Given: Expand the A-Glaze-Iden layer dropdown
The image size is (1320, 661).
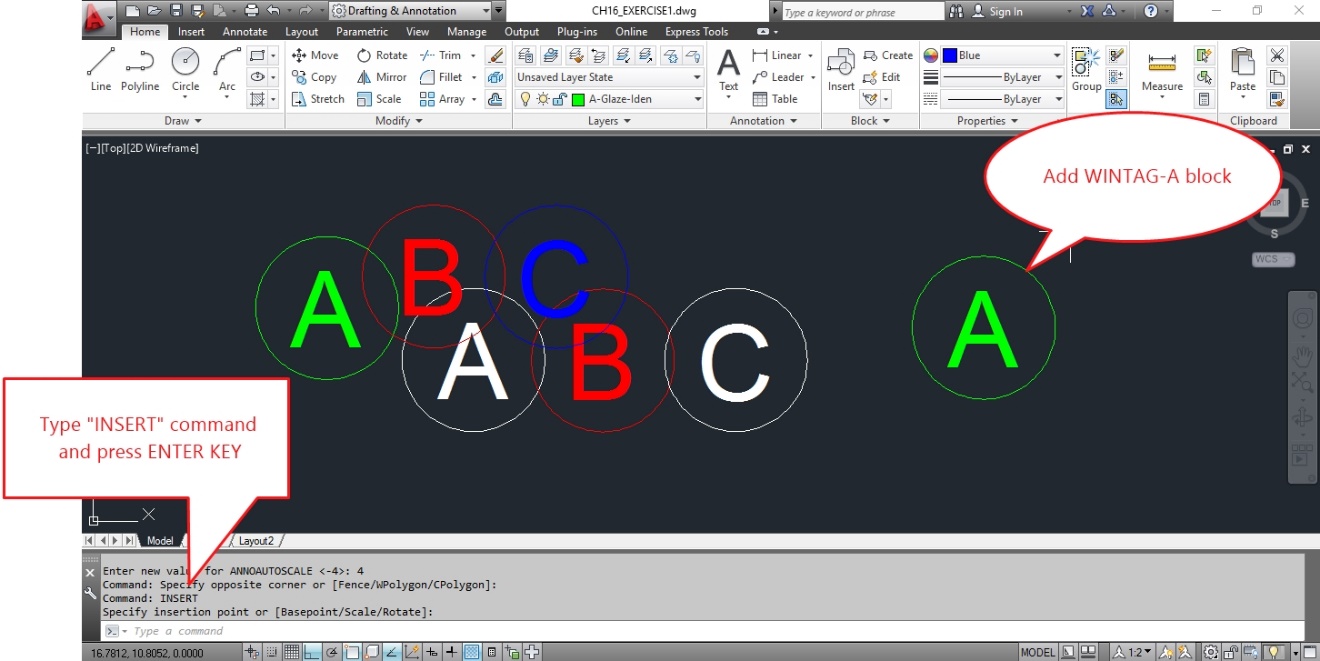Looking at the screenshot, I should (x=696, y=98).
